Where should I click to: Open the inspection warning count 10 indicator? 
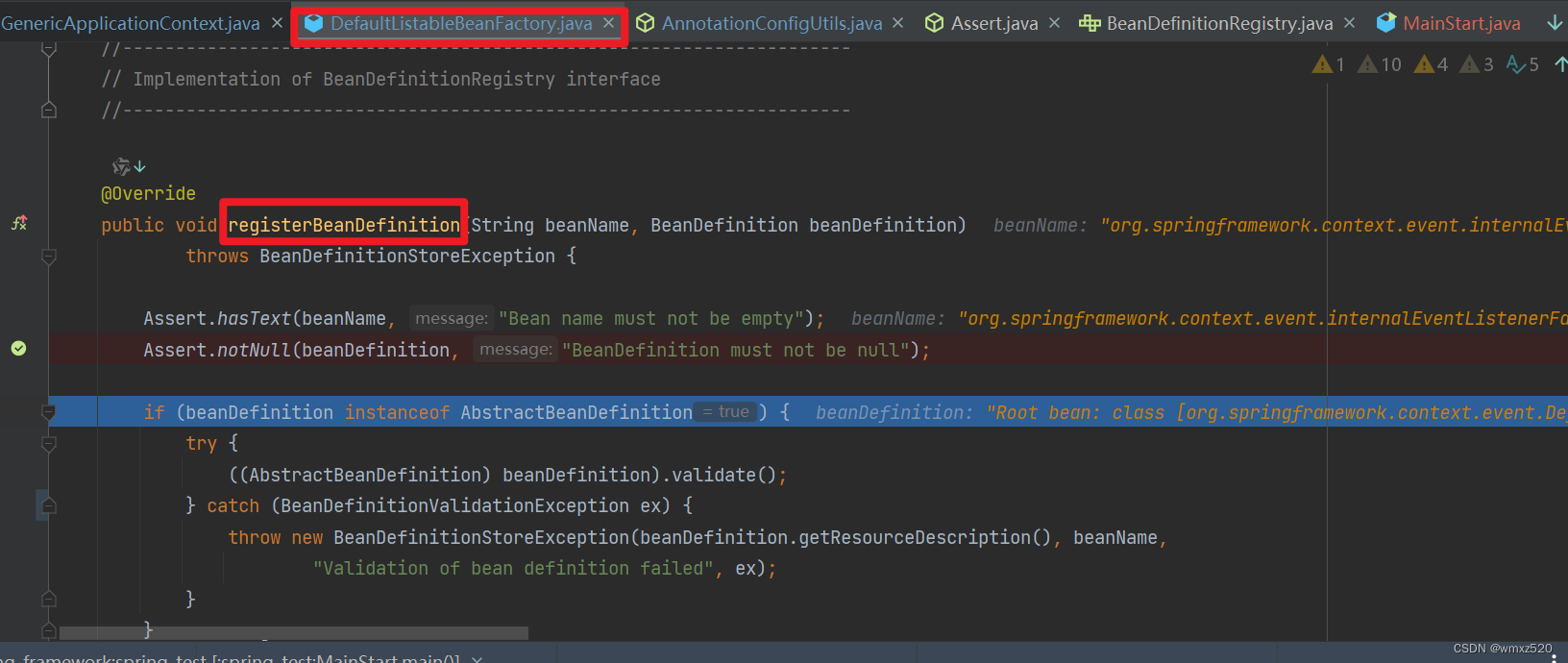1380,64
